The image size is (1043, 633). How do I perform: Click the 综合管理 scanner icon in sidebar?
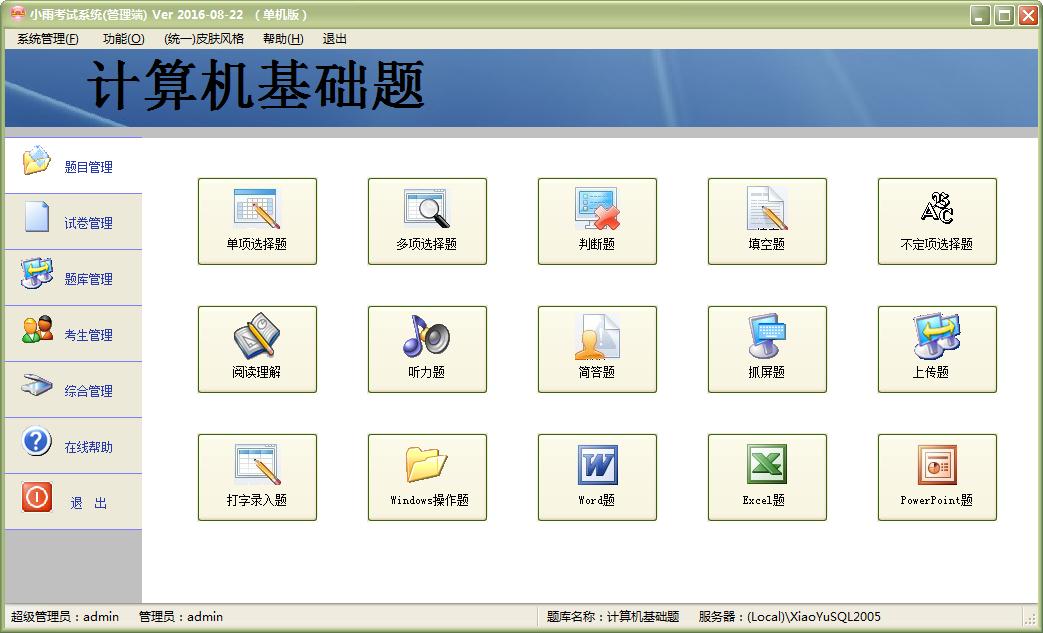point(37,385)
